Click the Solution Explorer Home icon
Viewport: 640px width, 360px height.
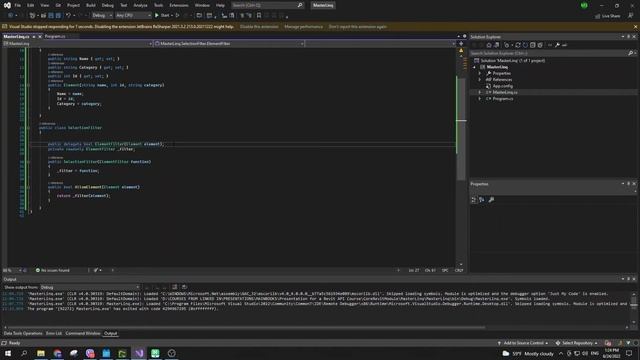[x=489, y=45]
